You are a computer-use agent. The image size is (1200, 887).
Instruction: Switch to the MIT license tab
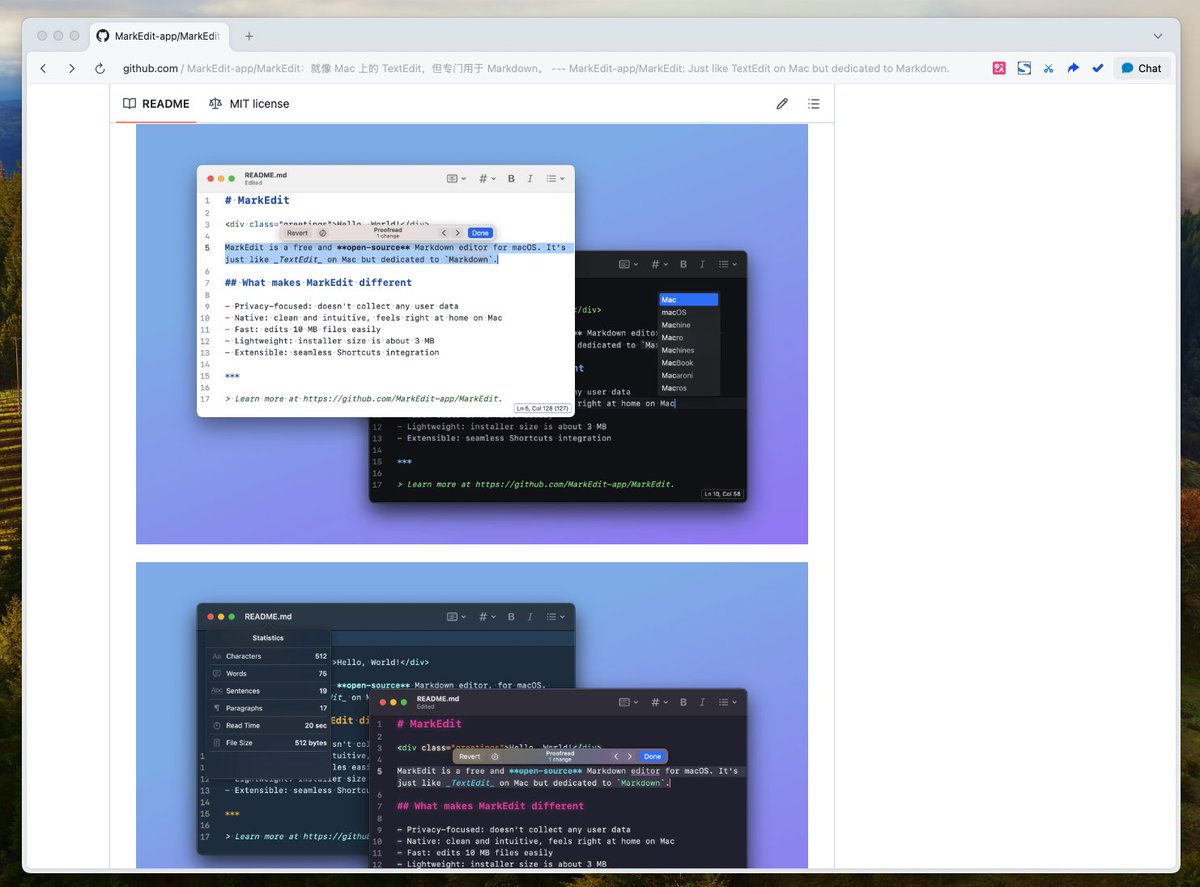249,103
